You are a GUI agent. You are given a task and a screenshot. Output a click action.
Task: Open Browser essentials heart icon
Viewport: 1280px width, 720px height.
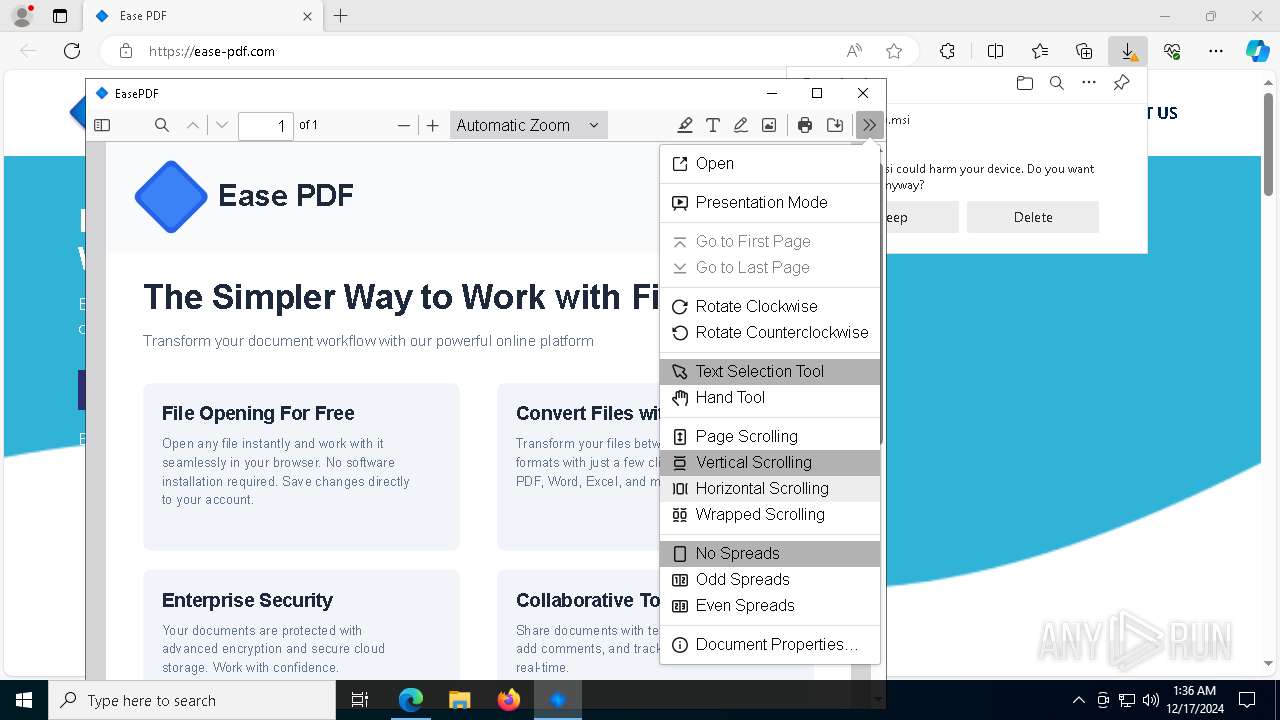pyautogui.click(x=1172, y=51)
